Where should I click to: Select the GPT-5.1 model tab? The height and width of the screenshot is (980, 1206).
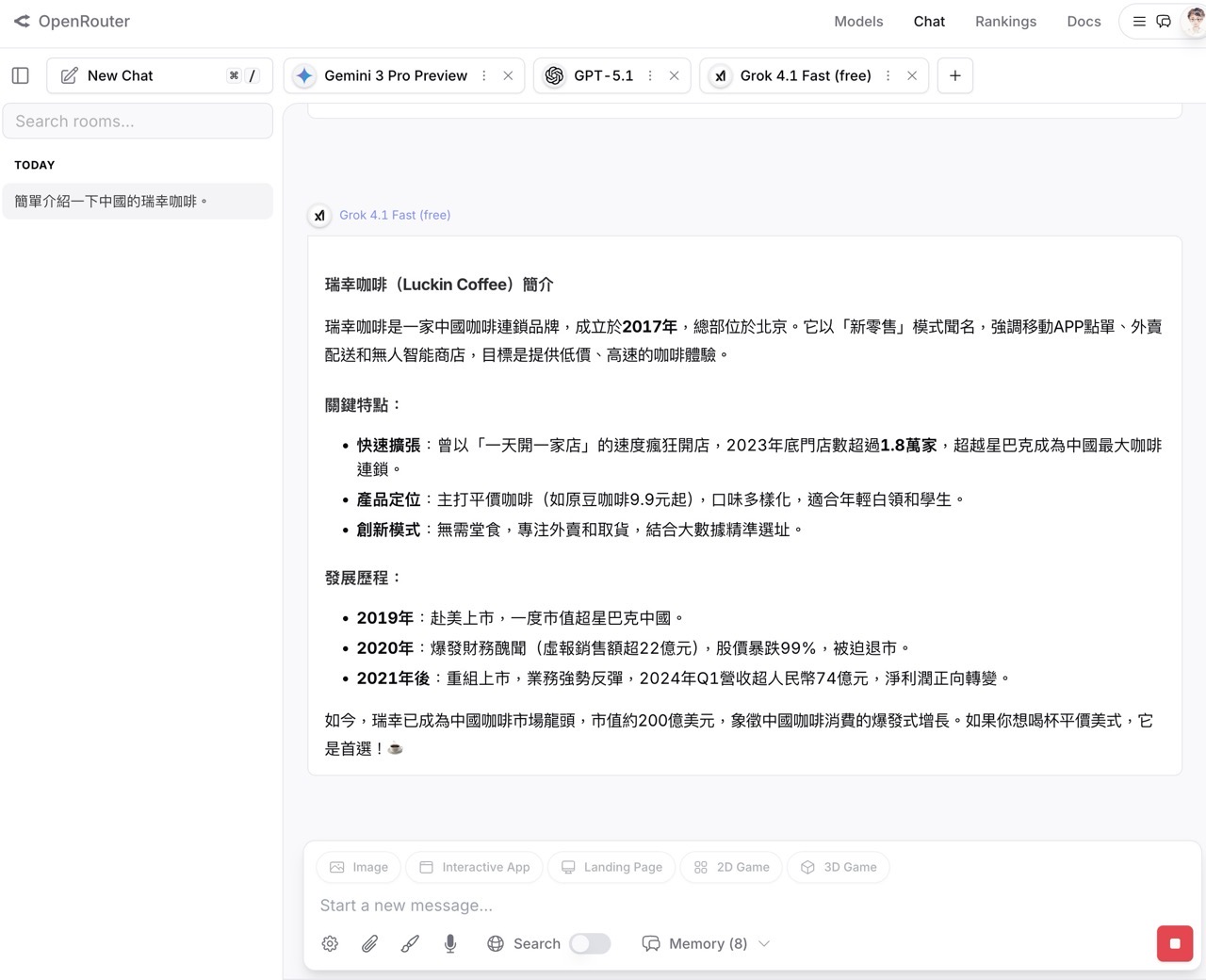coord(603,75)
